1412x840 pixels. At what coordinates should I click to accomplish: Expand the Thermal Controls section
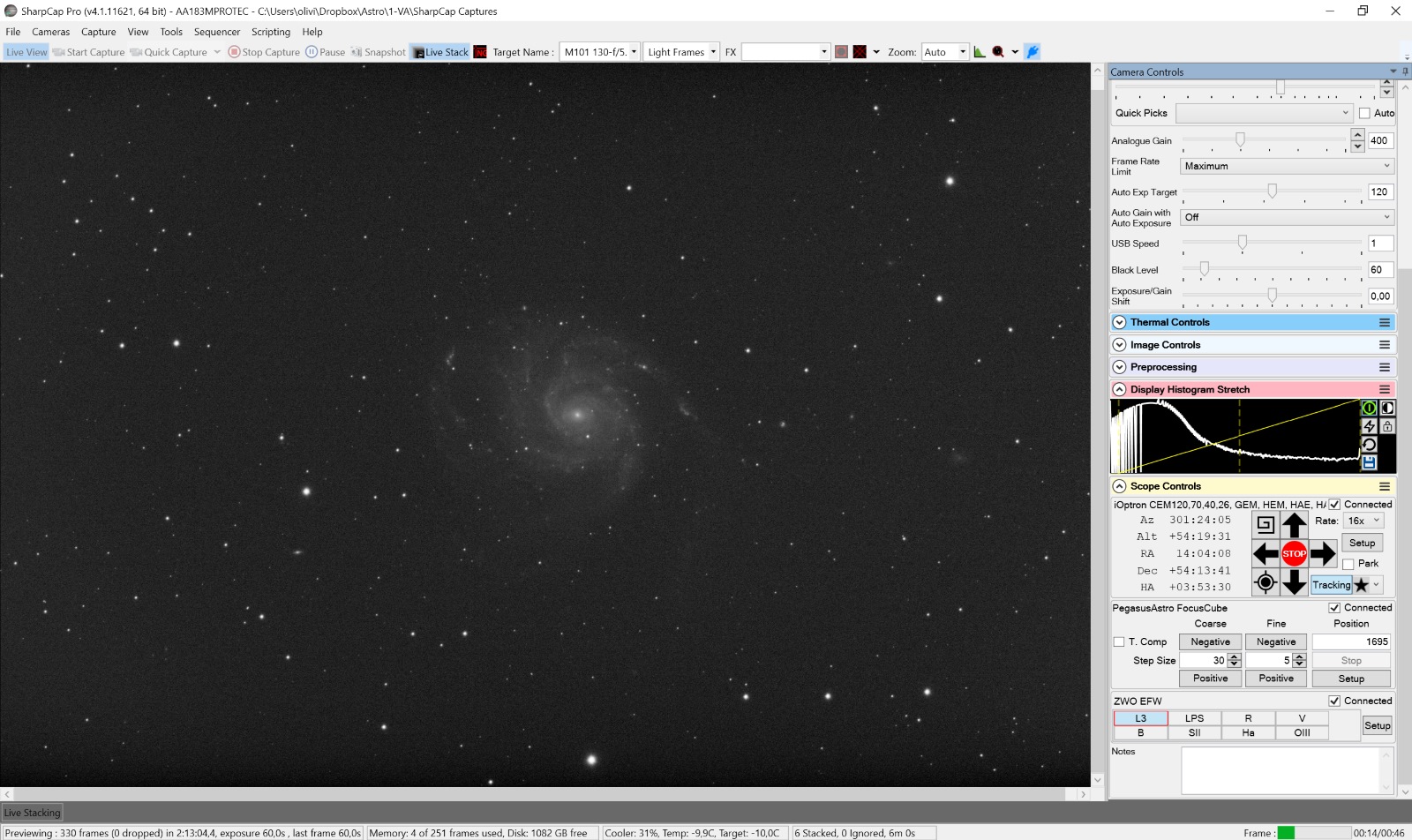click(x=1120, y=323)
